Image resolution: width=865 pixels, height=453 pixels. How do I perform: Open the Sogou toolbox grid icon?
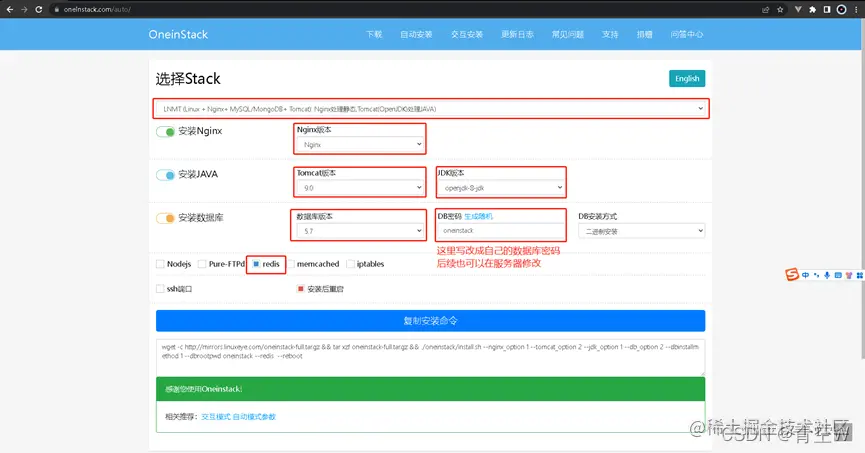tap(859, 275)
